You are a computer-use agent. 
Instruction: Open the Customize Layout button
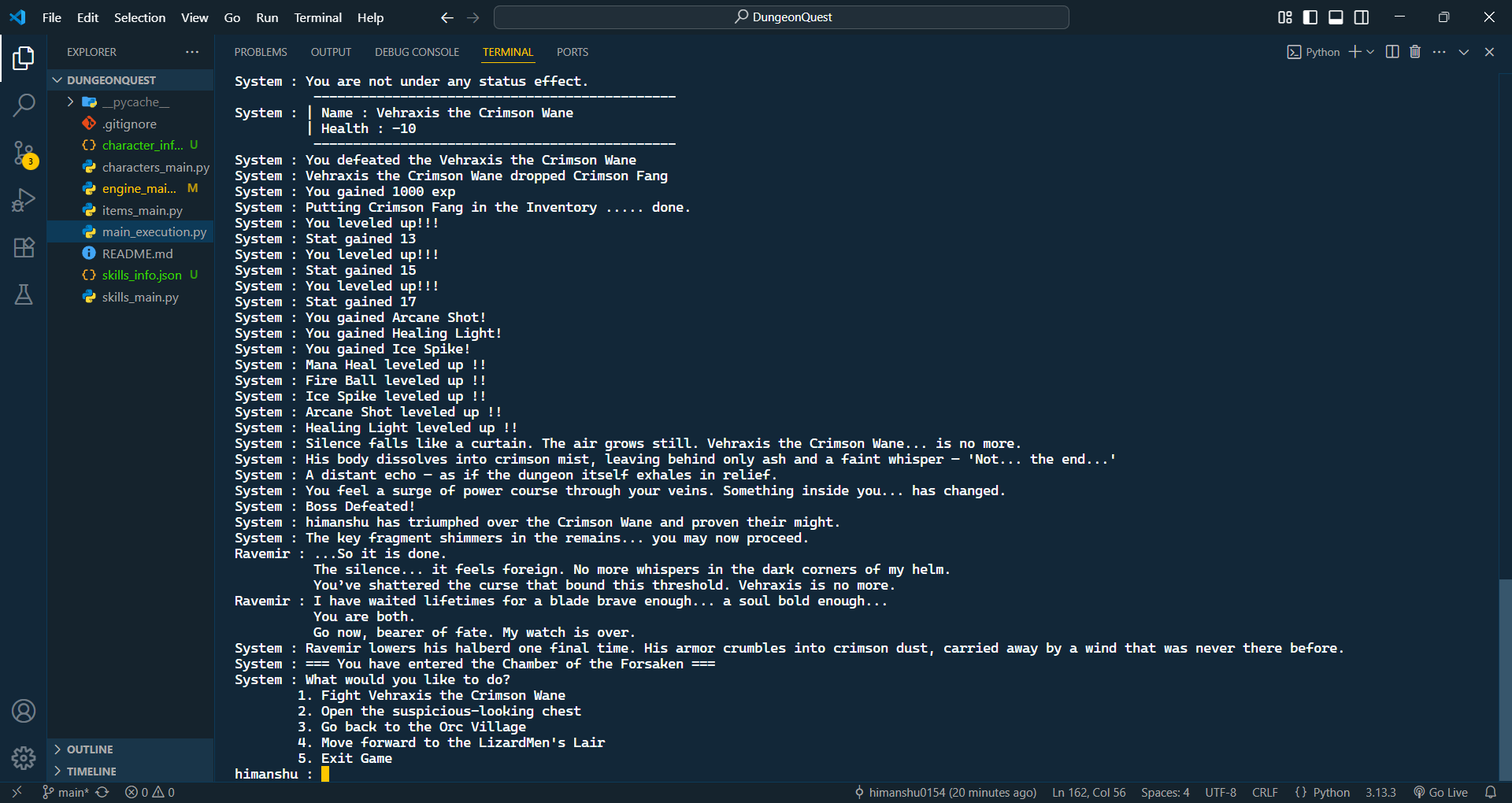pyautogui.click(x=1285, y=17)
